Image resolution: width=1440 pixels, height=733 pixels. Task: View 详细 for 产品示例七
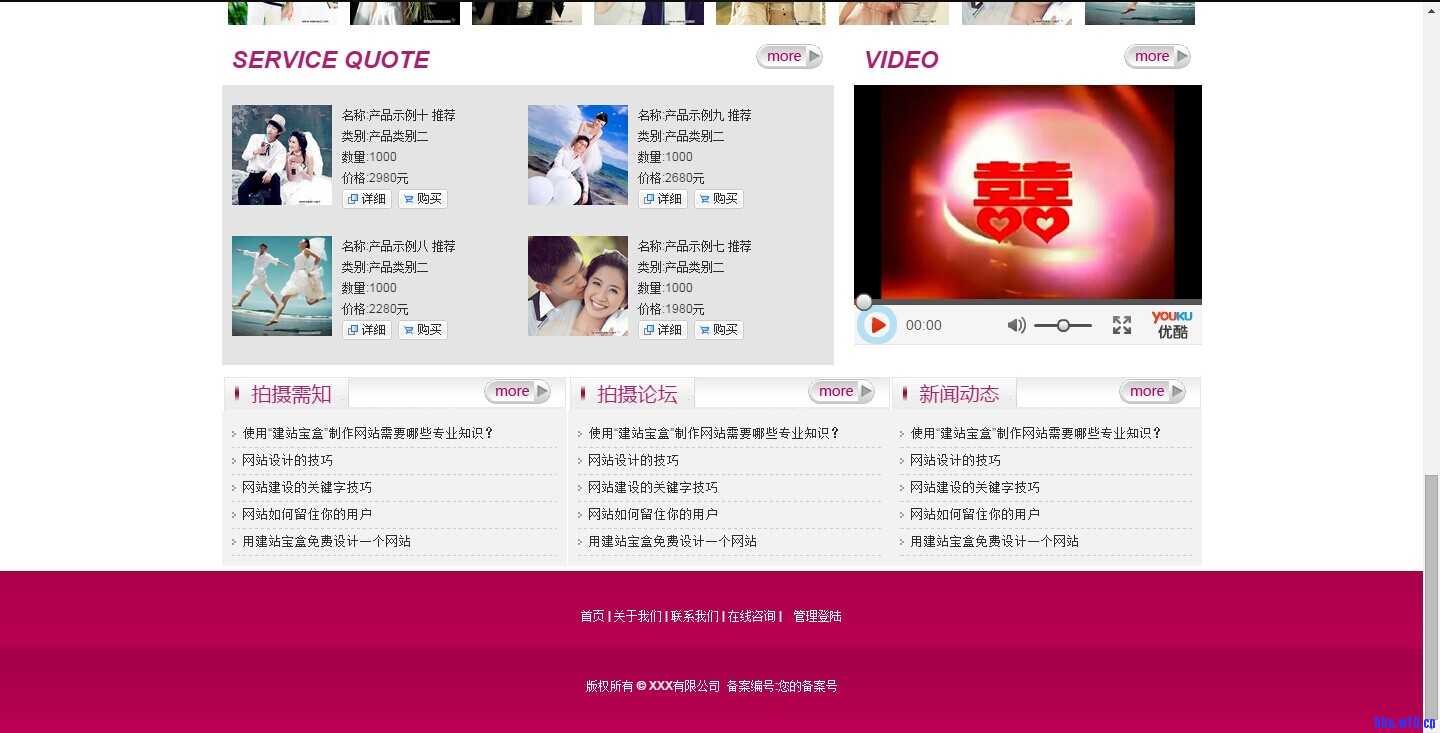pyautogui.click(x=663, y=330)
